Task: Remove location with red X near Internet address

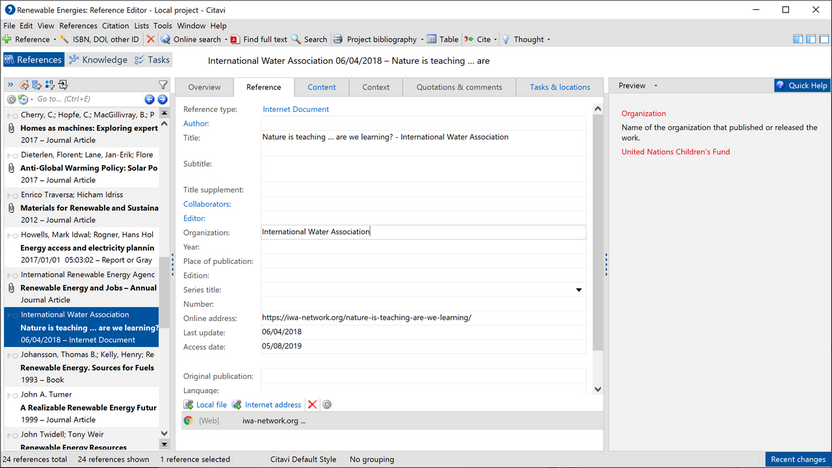Action: 312,404
